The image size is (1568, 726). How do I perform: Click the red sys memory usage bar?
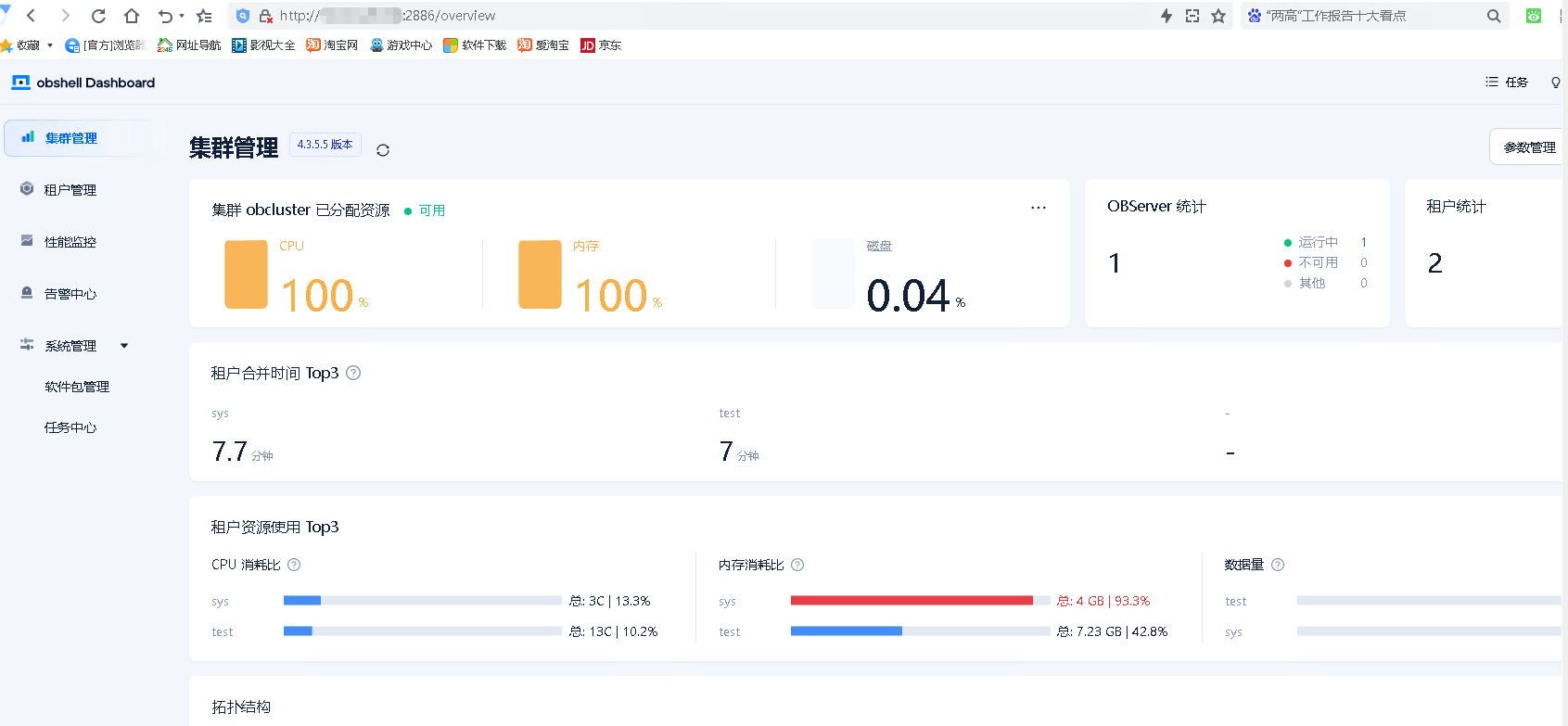(911, 601)
